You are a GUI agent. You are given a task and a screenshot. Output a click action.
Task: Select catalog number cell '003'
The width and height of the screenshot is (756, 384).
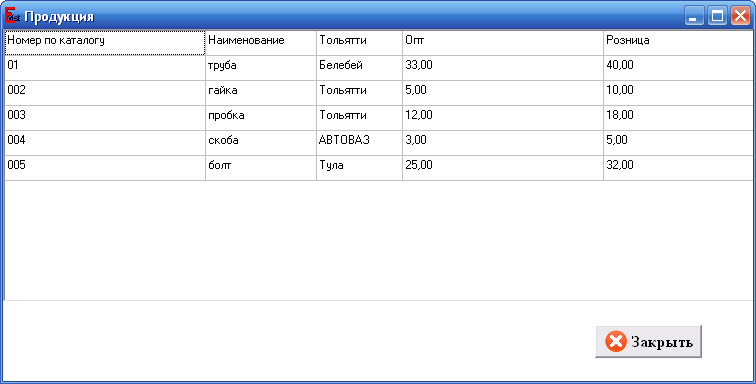coord(105,118)
